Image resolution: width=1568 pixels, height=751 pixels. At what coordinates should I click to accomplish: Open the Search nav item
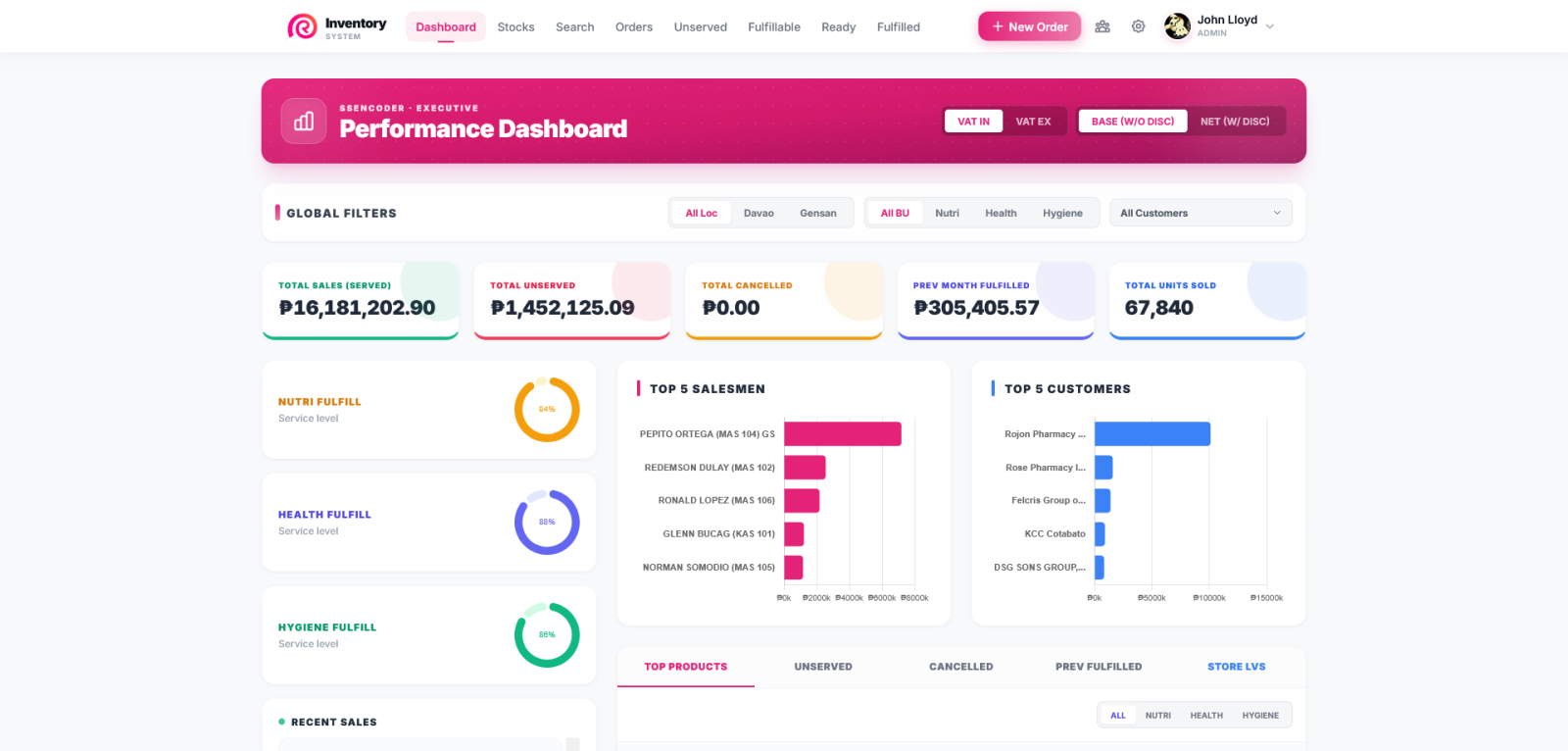pyautogui.click(x=574, y=26)
